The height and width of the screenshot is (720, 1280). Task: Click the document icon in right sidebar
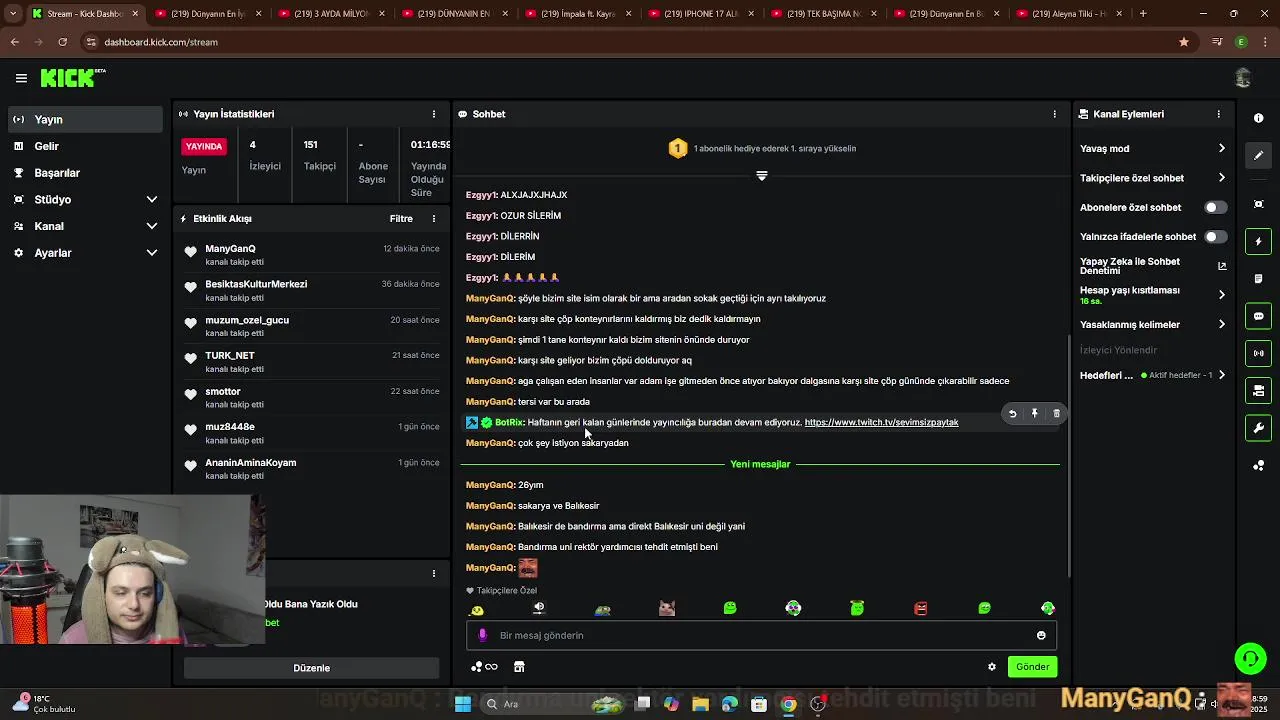coord(1258,279)
